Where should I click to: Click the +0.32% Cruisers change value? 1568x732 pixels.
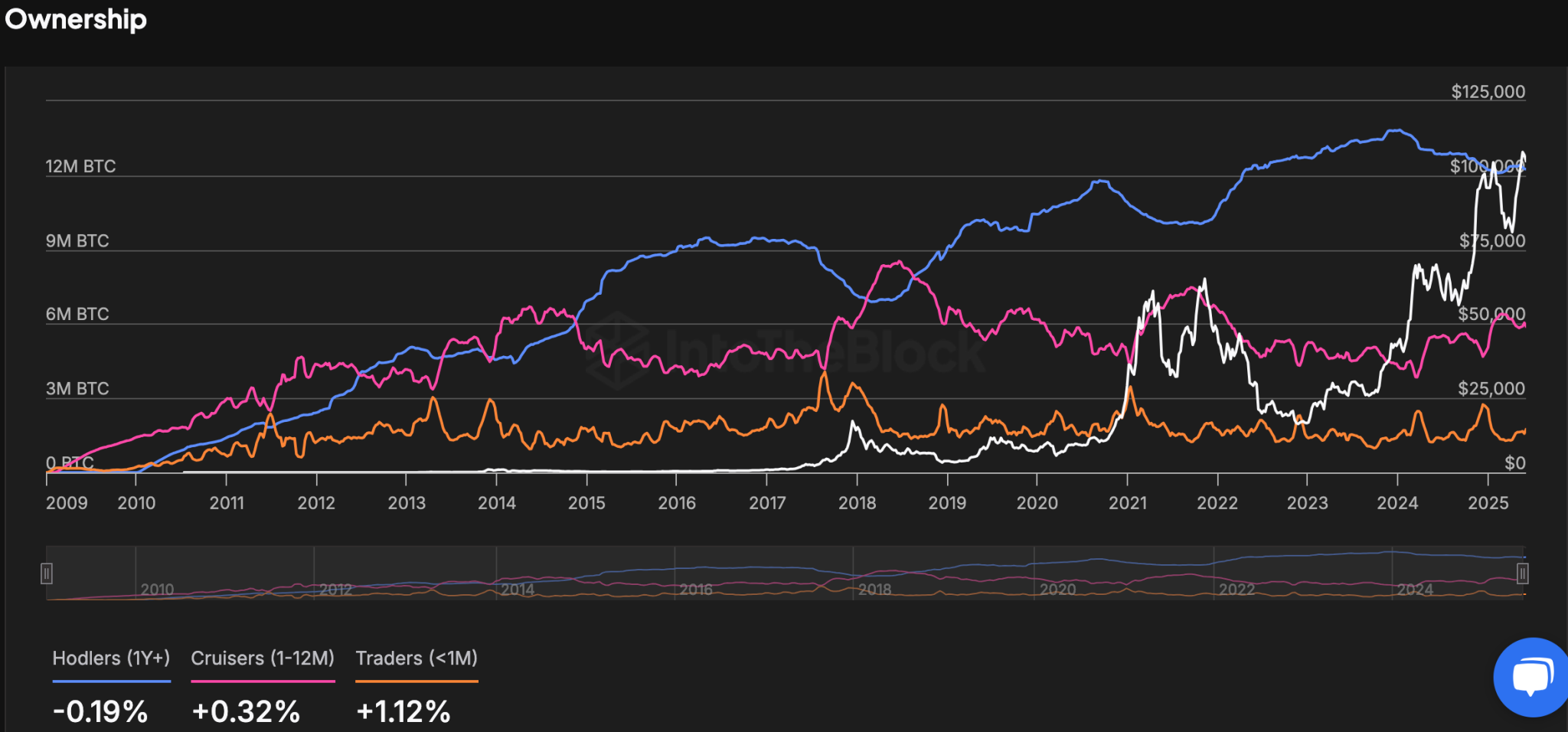tap(246, 711)
